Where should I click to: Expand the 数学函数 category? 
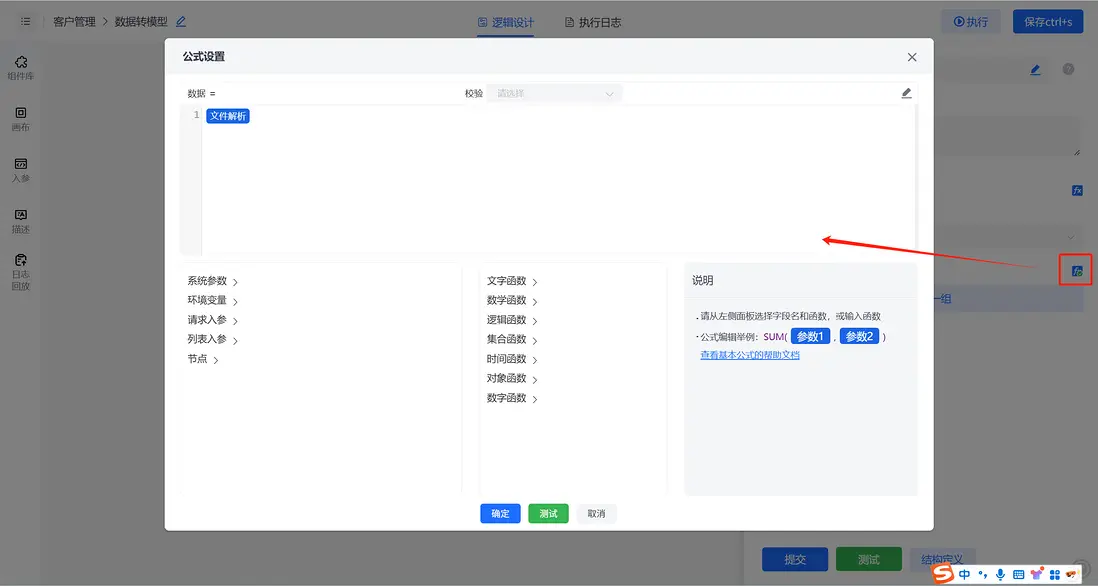pos(512,301)
